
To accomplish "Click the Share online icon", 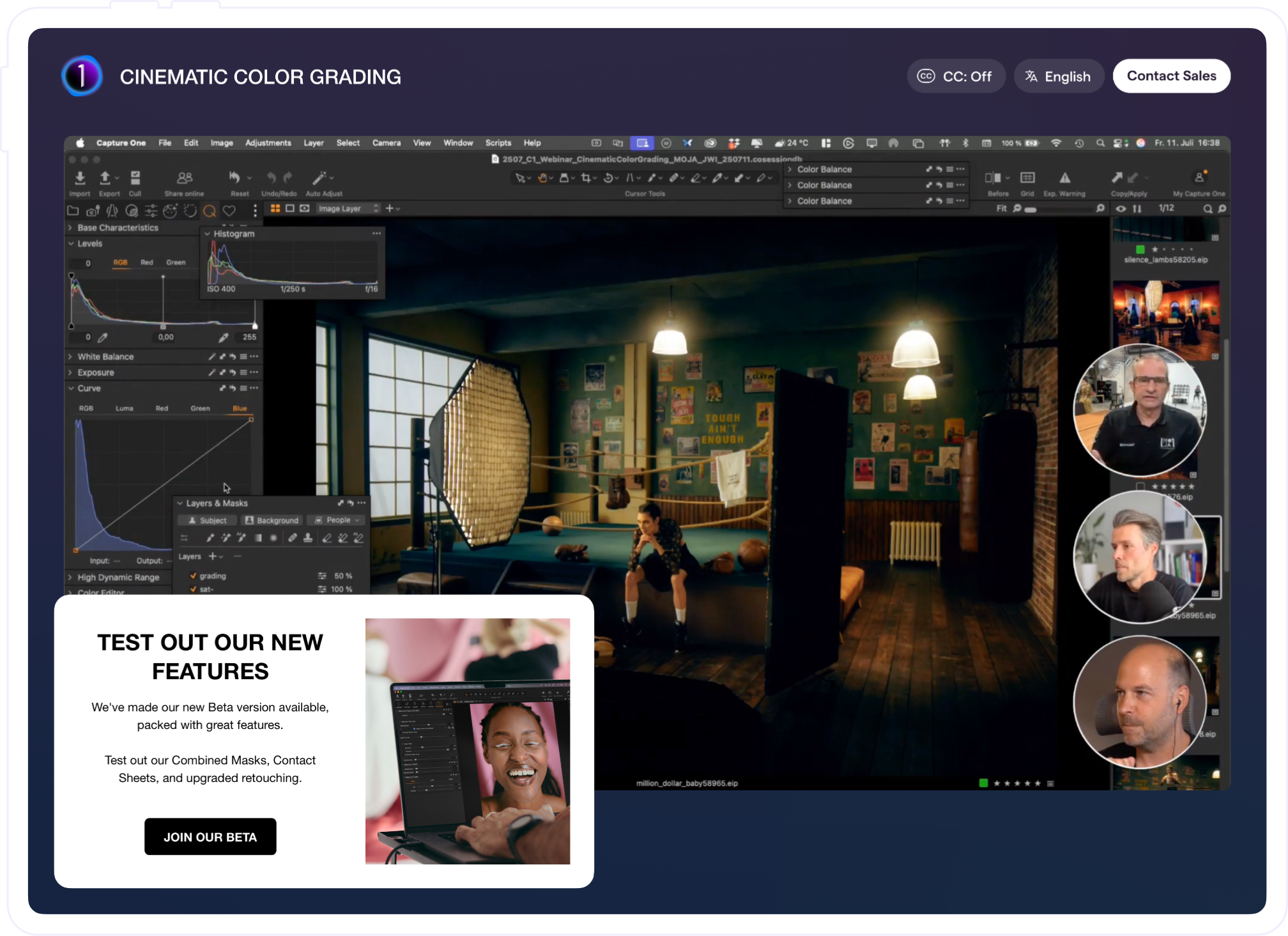I will pyautogui.click(x=185, y=179).
